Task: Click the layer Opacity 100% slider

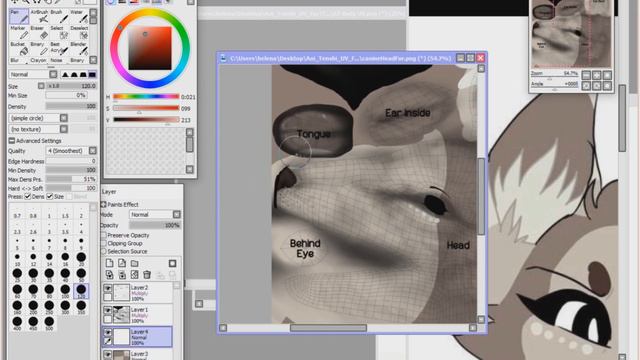Action: click(155, 225)
